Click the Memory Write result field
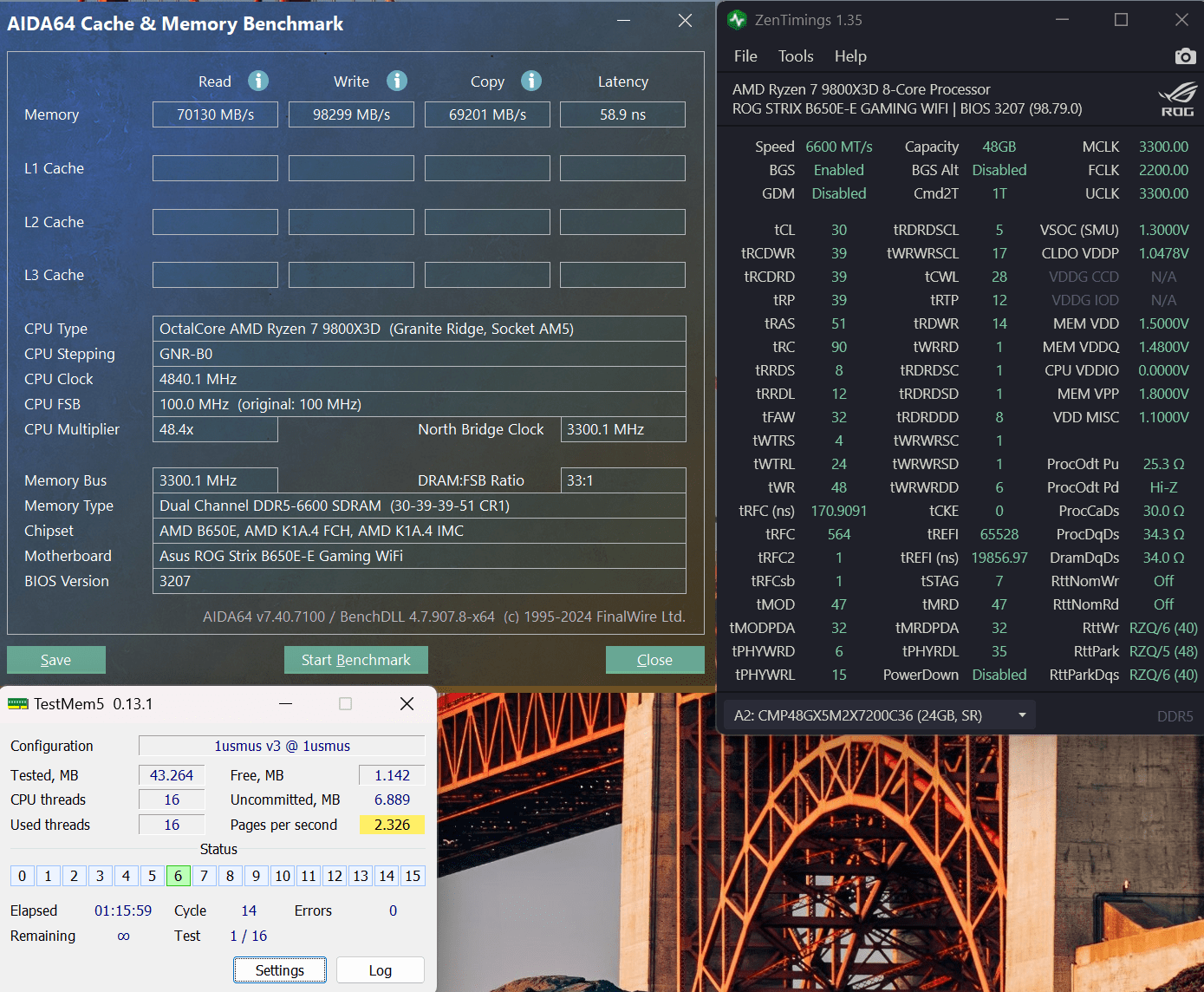The width and height of the screenshot is (1204, 992). (351, 114)
